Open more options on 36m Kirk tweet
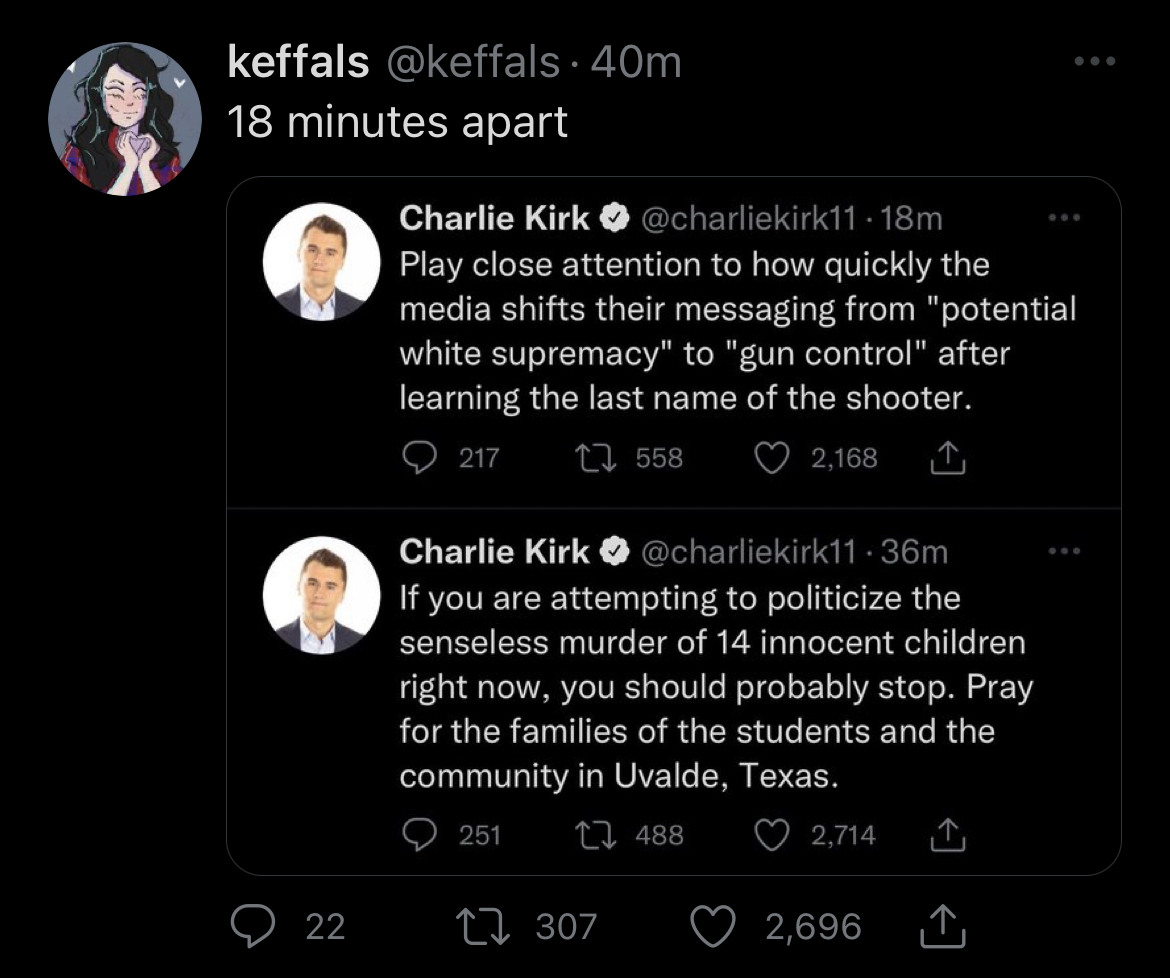 coord(1064,551)
